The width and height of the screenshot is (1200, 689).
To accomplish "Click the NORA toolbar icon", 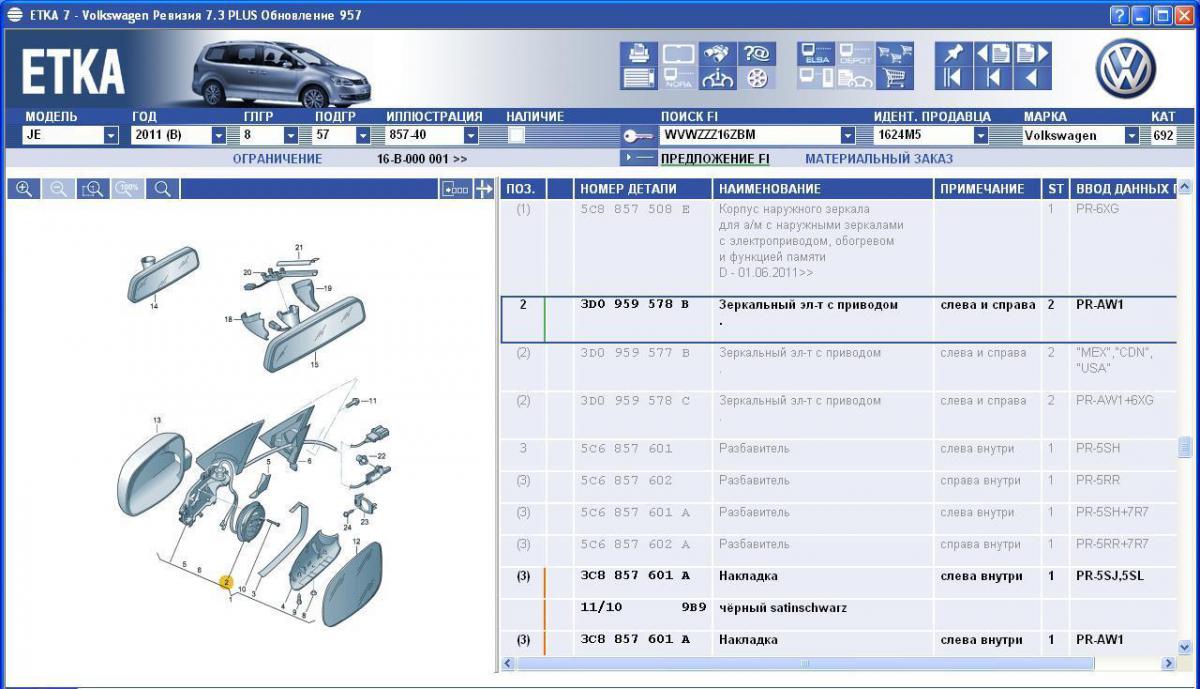I will click(x=678, y=78).
